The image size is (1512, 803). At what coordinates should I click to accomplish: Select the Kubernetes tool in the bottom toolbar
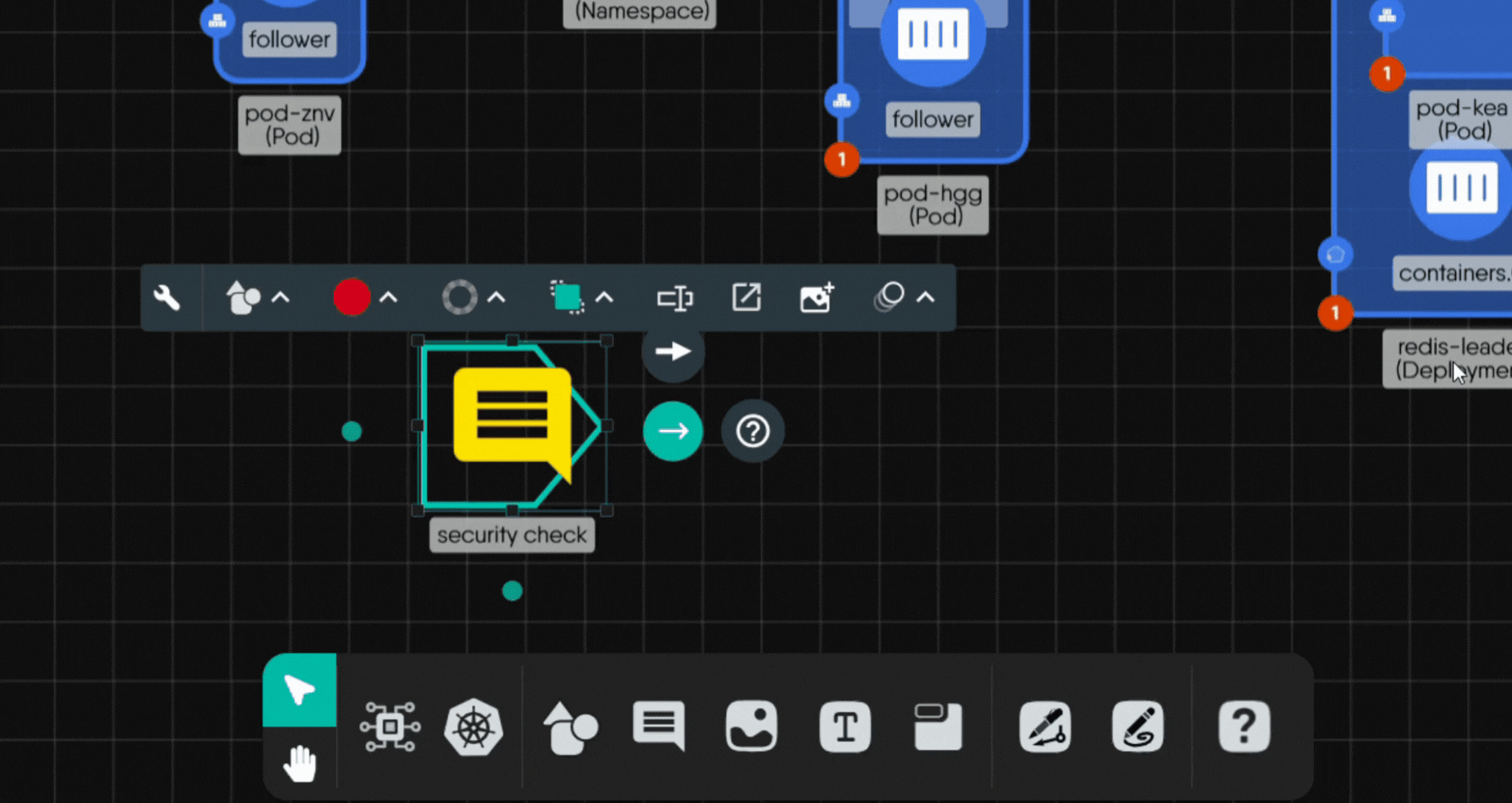pos(472,727)
